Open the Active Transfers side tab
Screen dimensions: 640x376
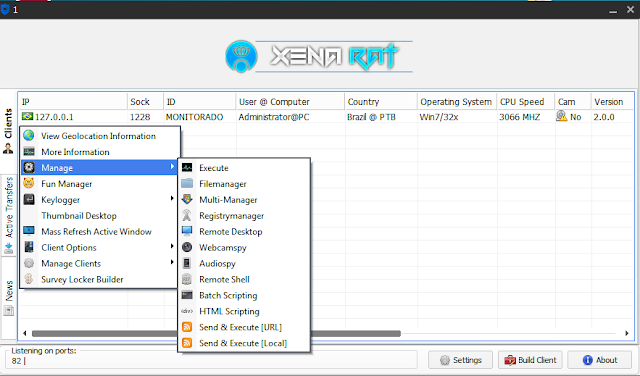8,215
